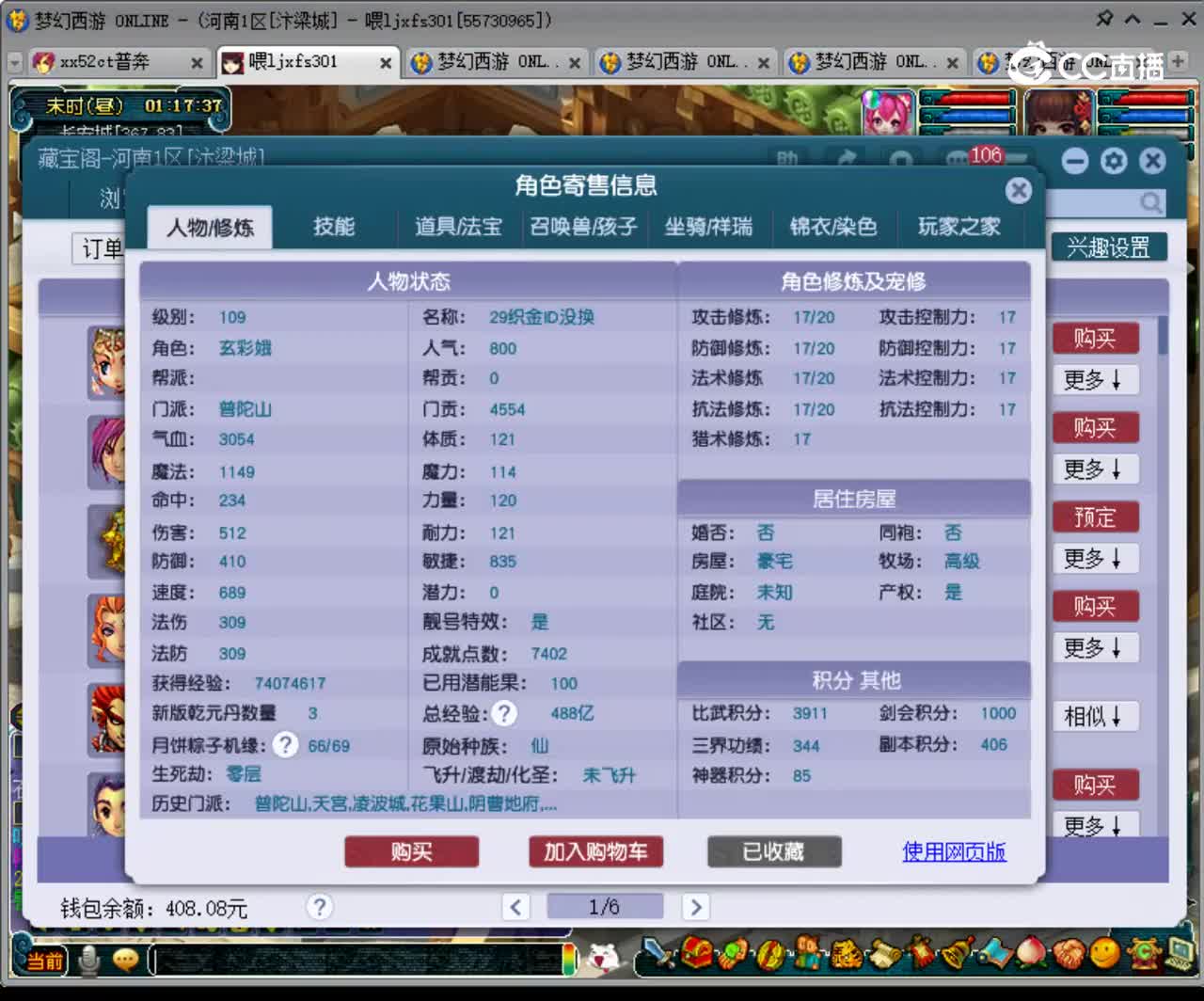
Task: Click the 1/6 page indicator field
Action: click(x=604, y=907)
